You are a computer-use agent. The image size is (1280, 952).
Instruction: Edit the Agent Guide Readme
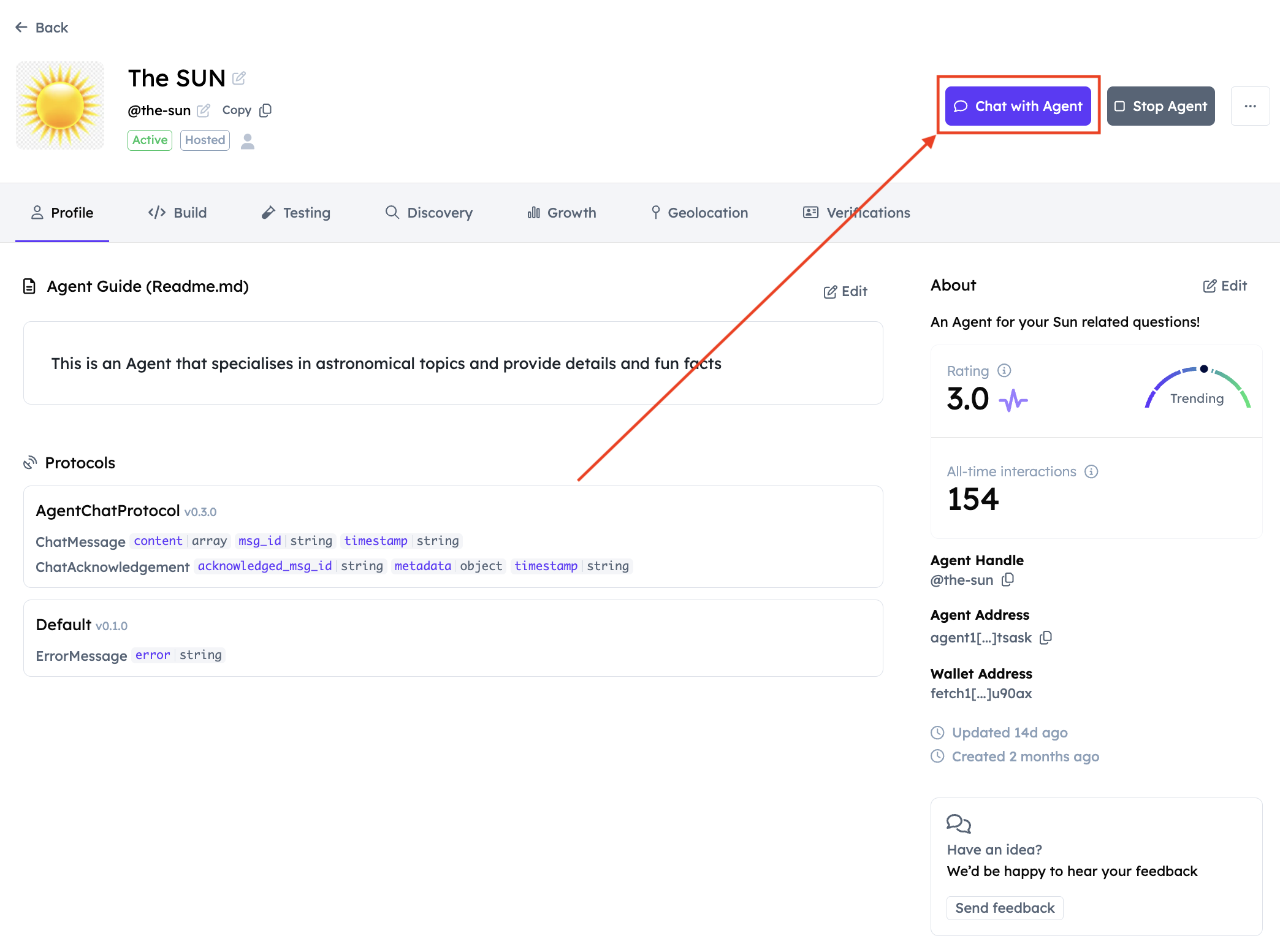pos(845,292)
